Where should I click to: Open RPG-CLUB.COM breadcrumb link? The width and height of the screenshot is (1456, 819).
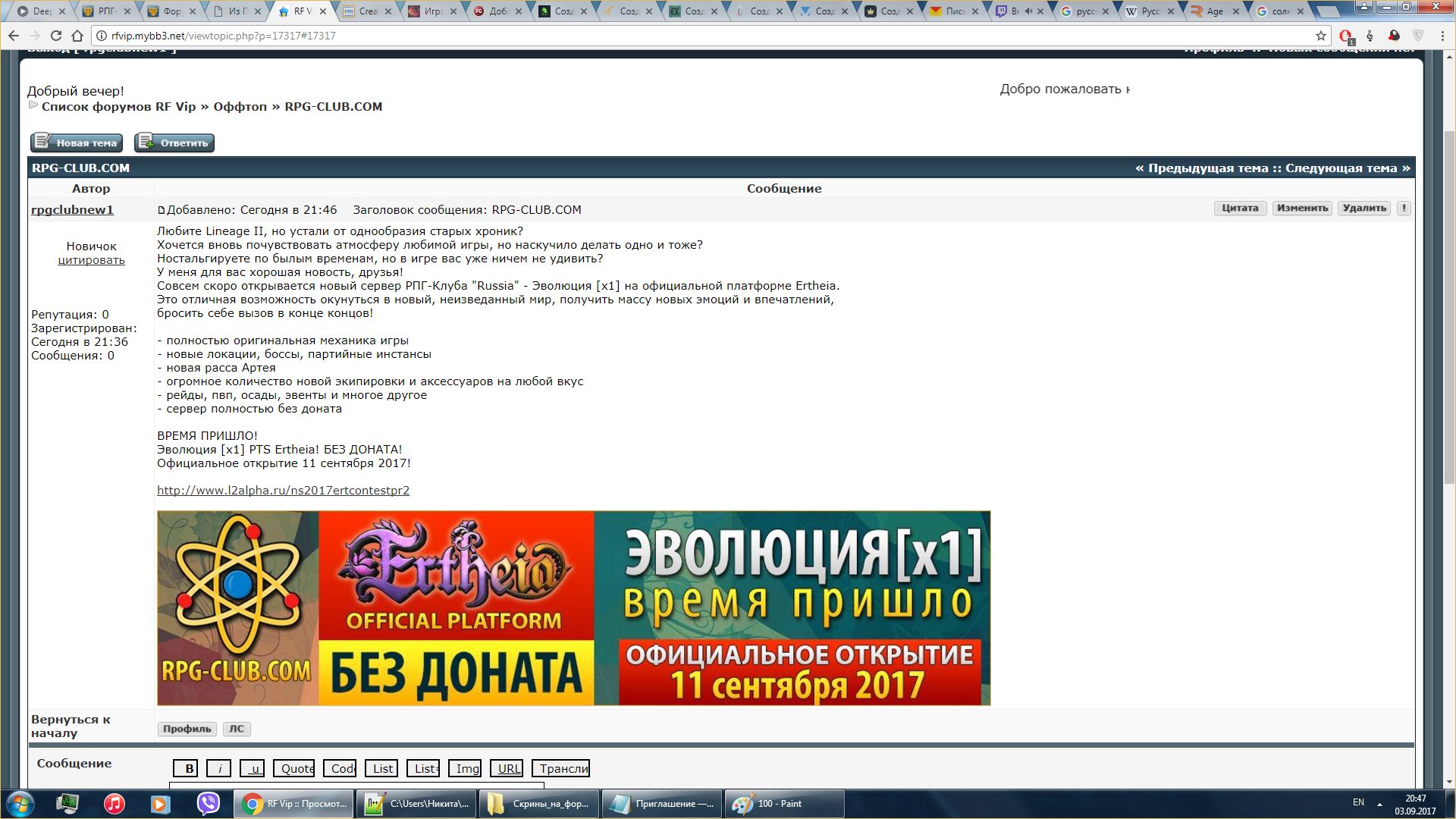(x=333, y=107)
